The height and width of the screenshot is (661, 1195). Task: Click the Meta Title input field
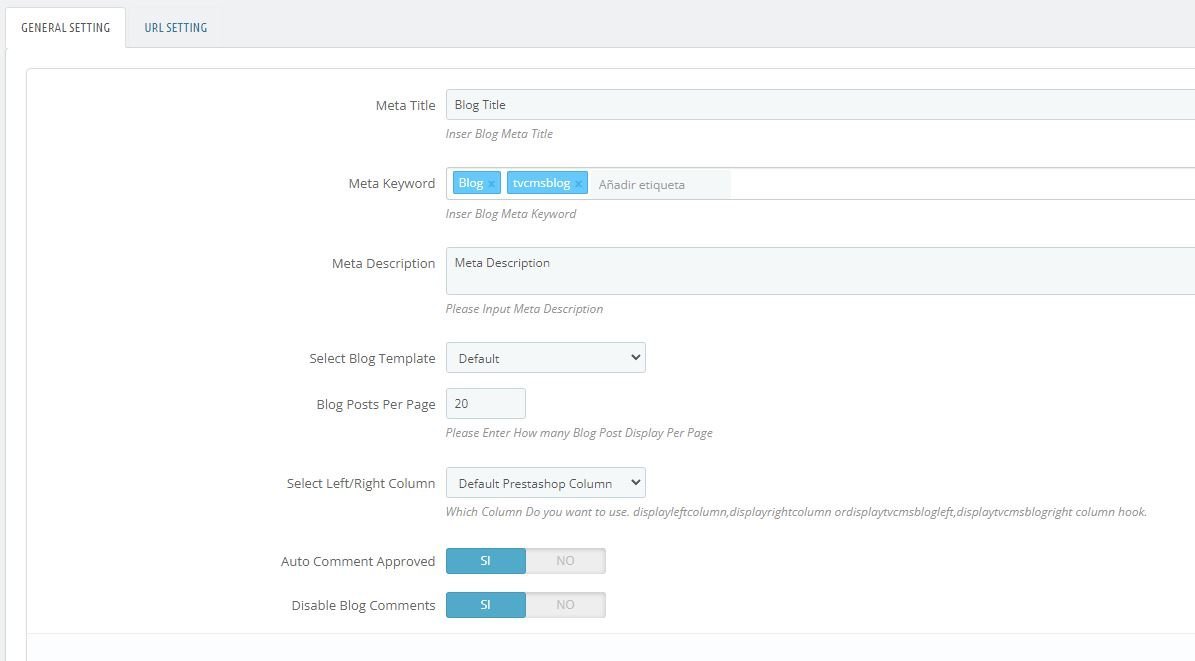pos(820,104)
